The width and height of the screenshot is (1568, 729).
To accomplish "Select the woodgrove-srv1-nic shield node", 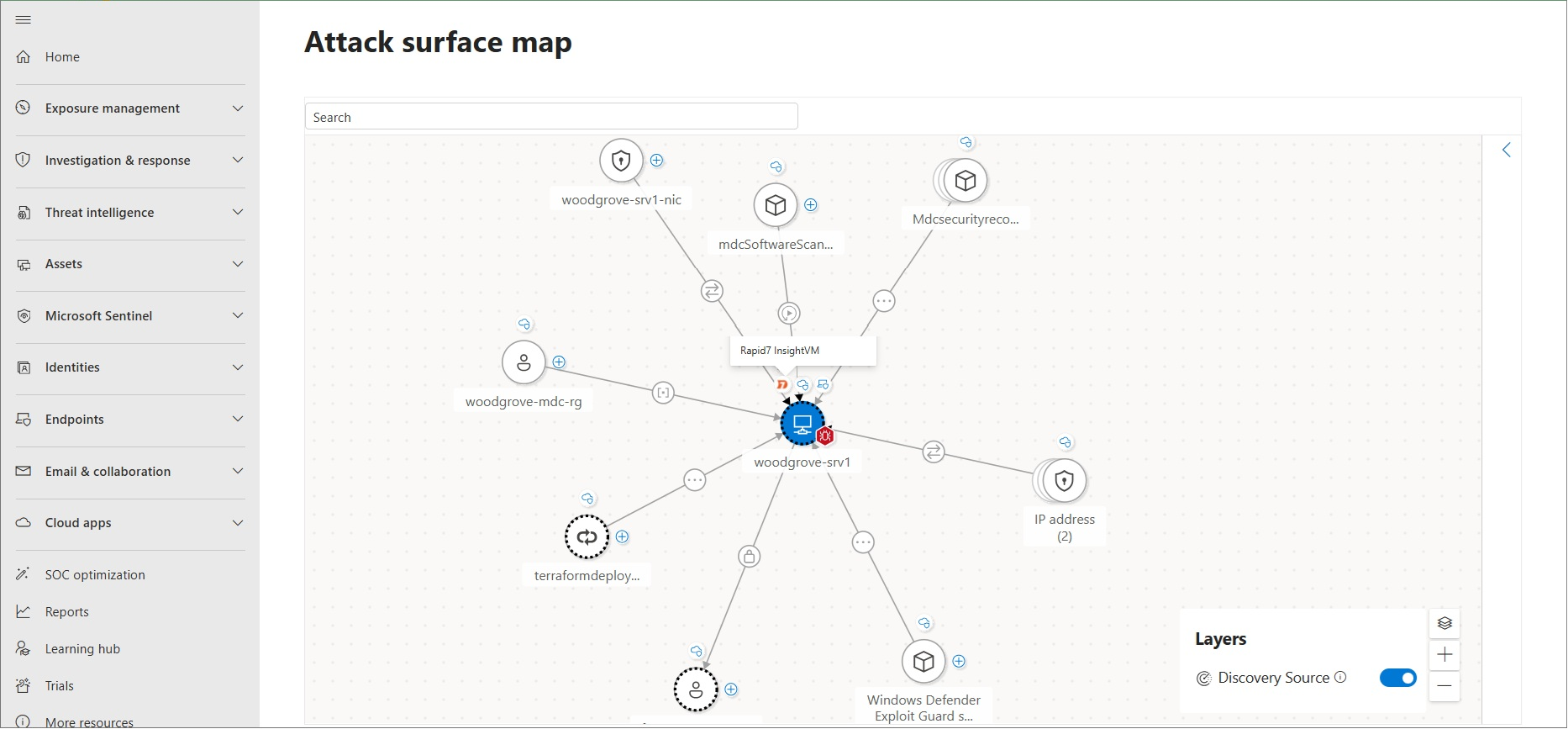I will pyautogui.click(x=621, y=161).
